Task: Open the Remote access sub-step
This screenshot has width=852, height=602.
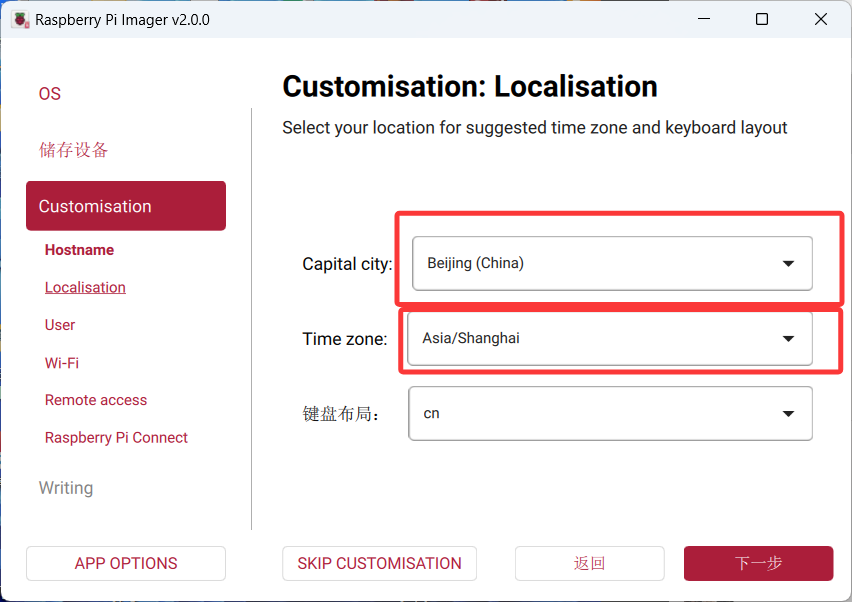Action: coord(96,400)
